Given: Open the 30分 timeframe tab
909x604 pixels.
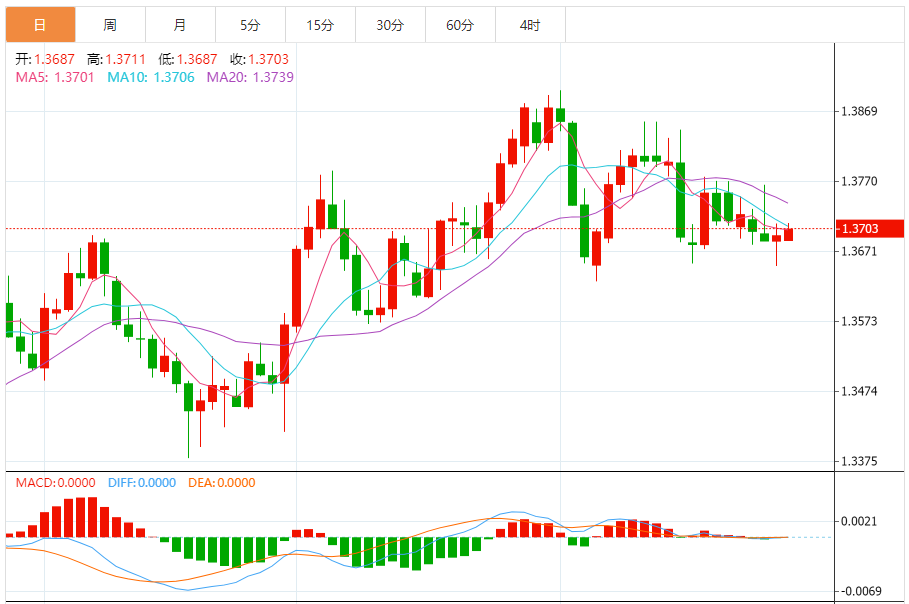Looking at the screenshot, I should 390,25.
